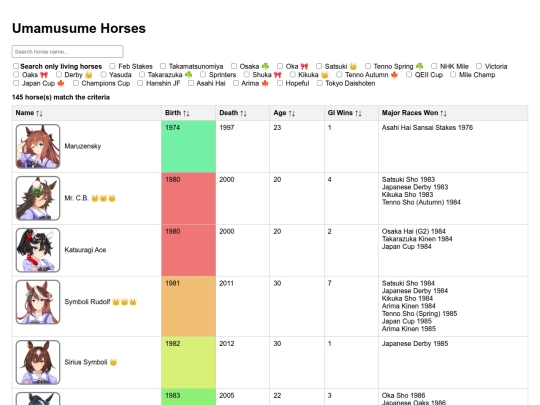This screenshot has height=405, width=540.
Task: Click the green 1974 birth year cell
Action: click(x=188, y=146)
